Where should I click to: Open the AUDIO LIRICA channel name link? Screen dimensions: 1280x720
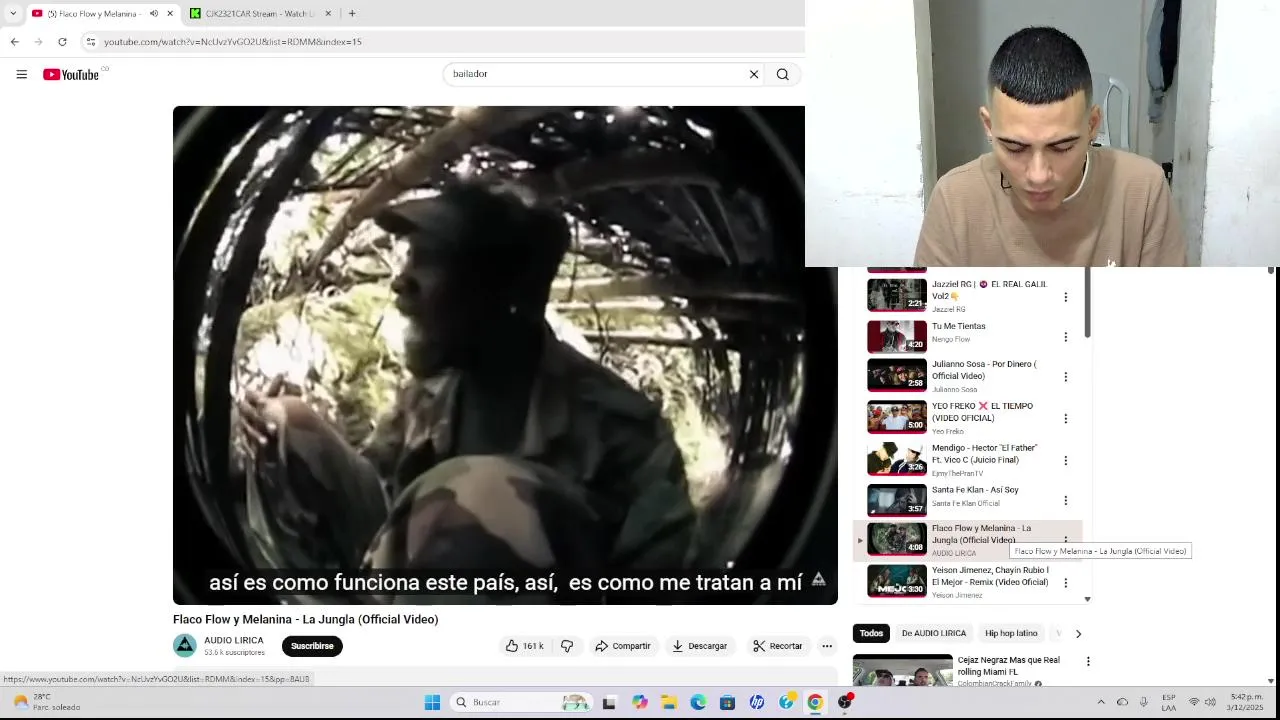click(x=234, y=640)
